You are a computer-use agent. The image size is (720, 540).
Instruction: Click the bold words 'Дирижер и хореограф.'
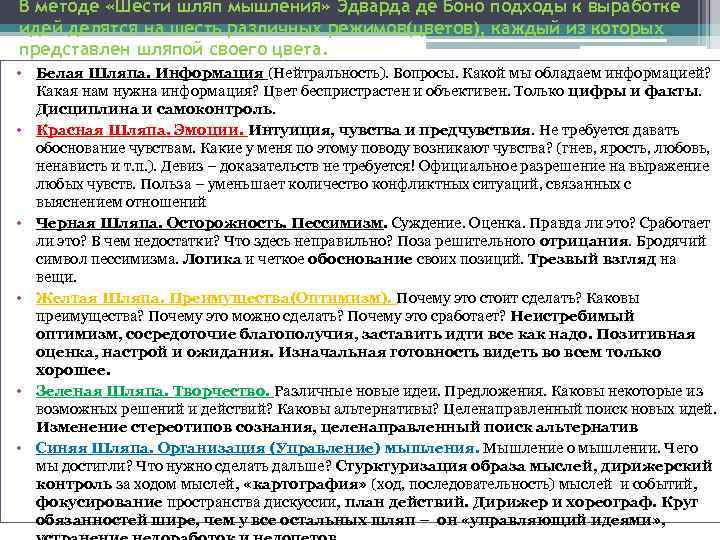point(565,502)
